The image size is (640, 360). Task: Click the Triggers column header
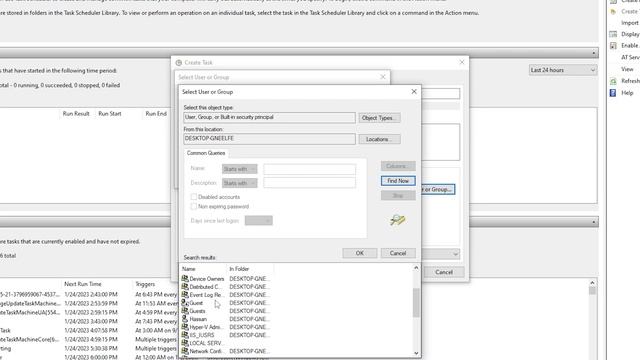[x=145, y=284]
